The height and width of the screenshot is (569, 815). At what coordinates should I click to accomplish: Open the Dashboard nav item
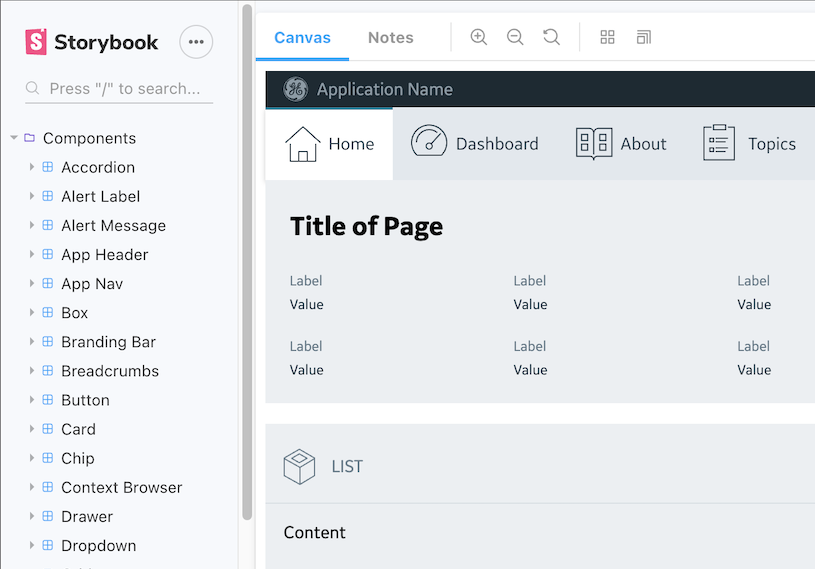[x=475, y=143]
